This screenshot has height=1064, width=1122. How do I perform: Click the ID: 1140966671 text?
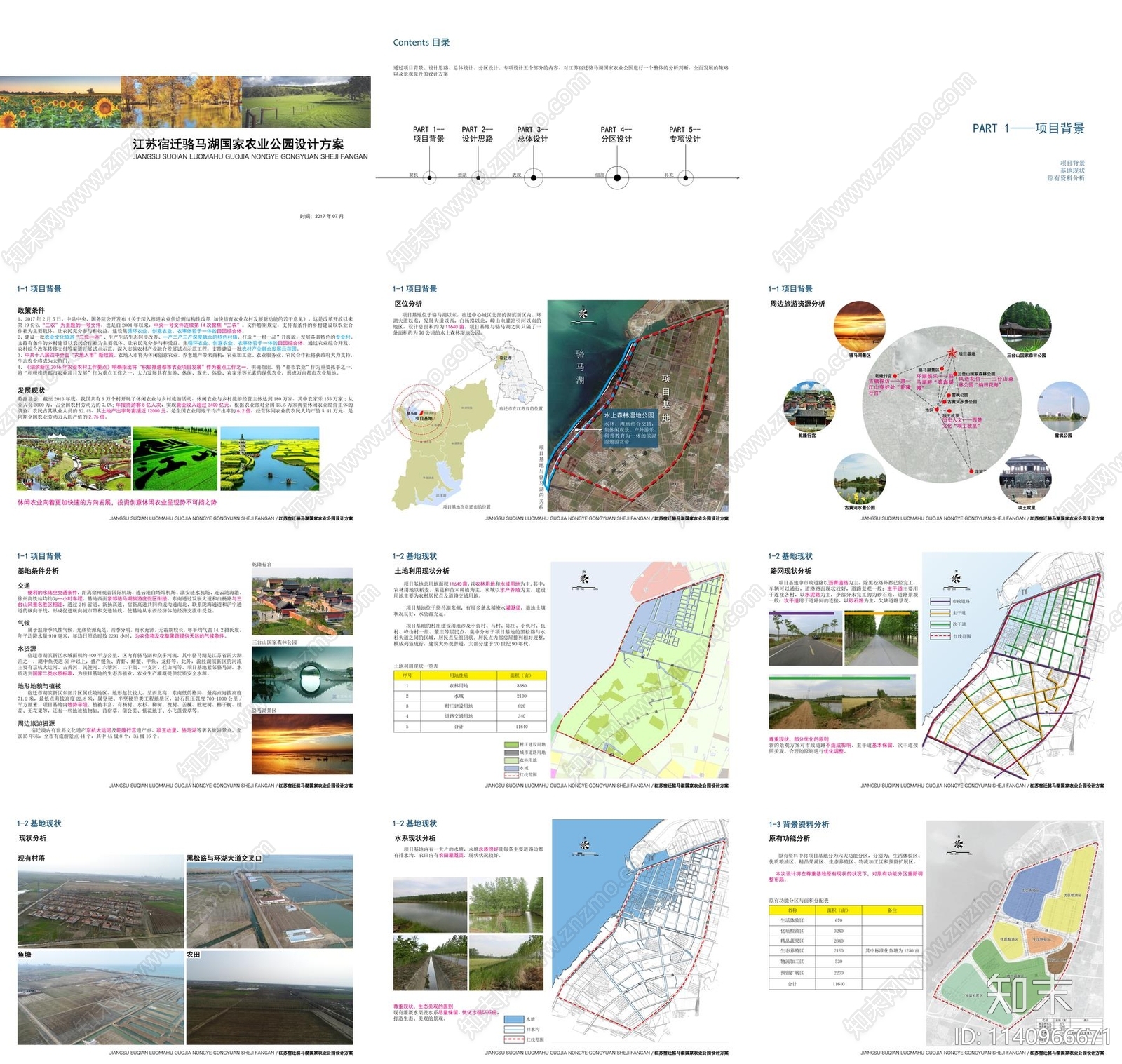pos(1032,1037)
